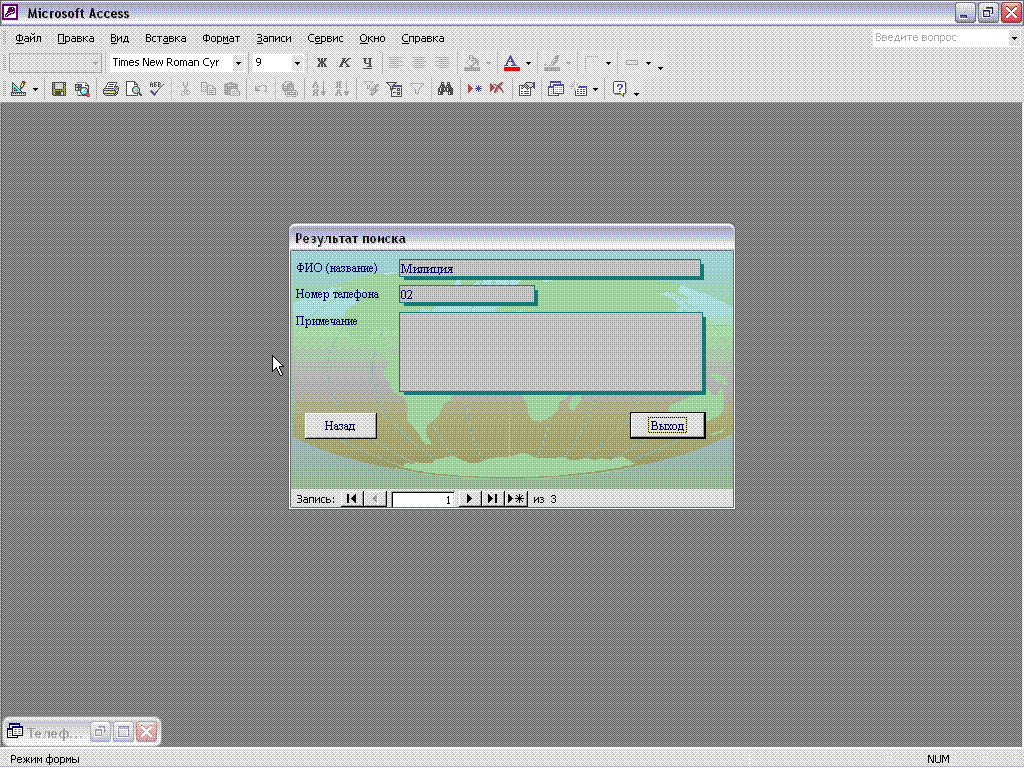Click the Print icon in toolbar
This screenshot has height=768, width=1024.
111,89
